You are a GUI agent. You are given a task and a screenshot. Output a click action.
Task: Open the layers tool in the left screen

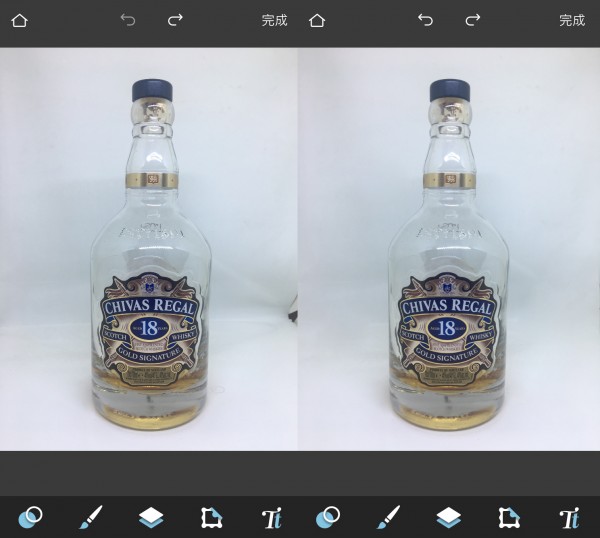(150, 517)
